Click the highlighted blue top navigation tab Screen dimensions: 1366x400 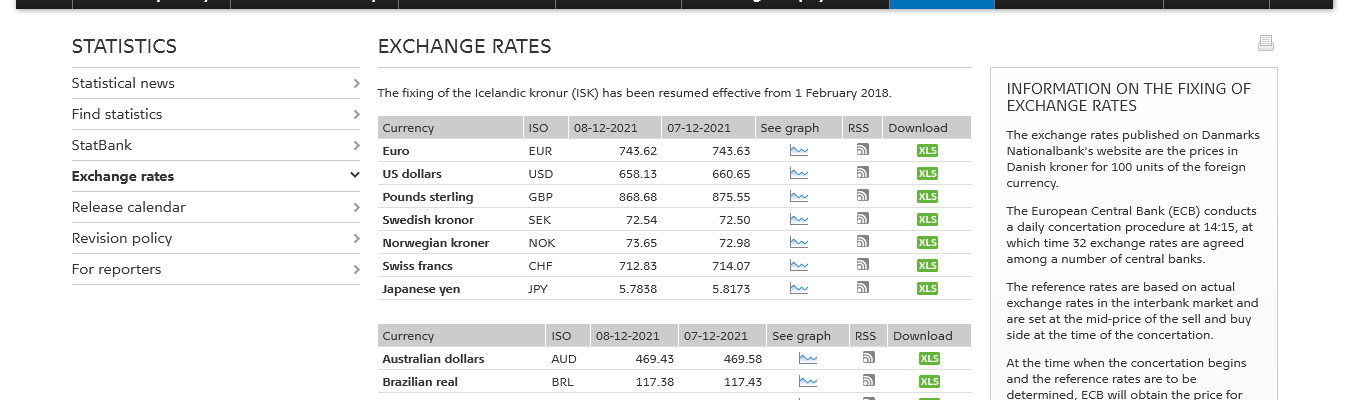click(941, 4)
